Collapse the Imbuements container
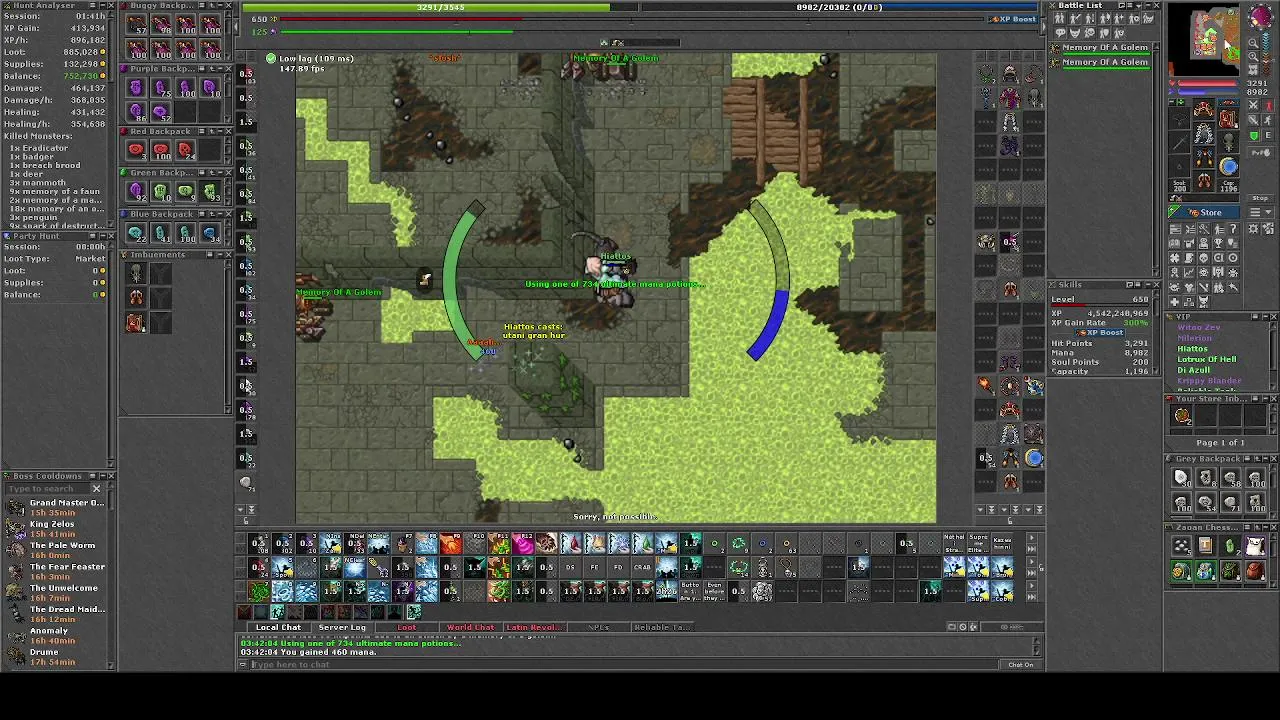Image resolution: width=1280 pixels, height=720 pixels. (x=219, y=255)
